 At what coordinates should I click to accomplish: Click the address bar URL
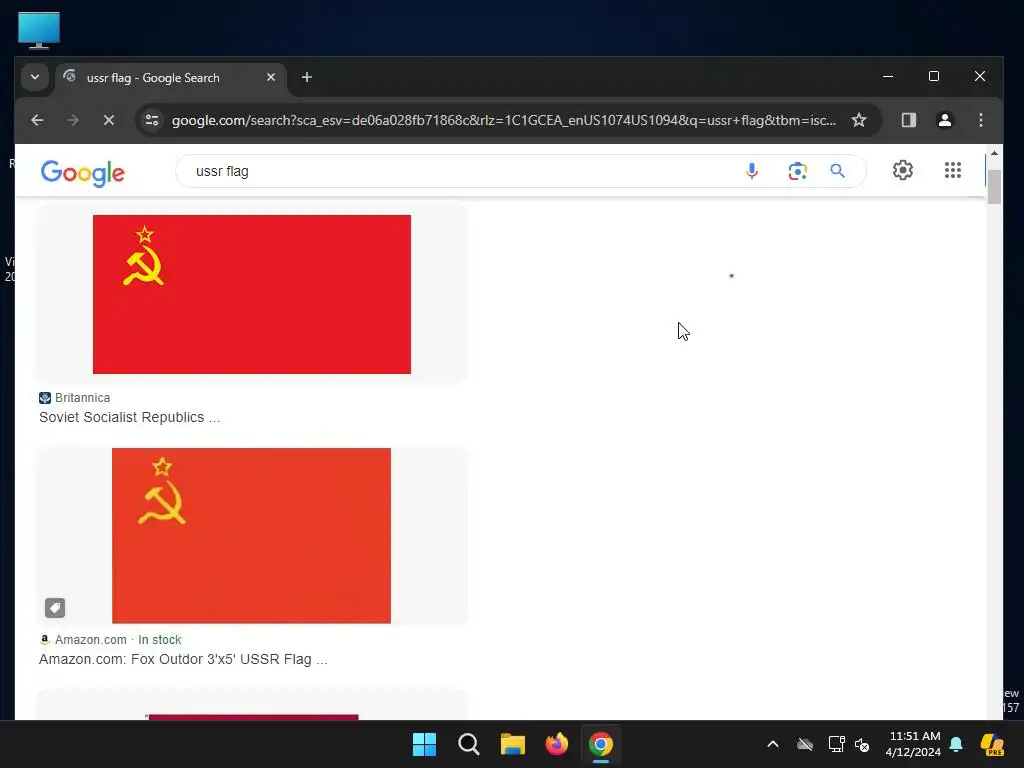coord(504,120)
